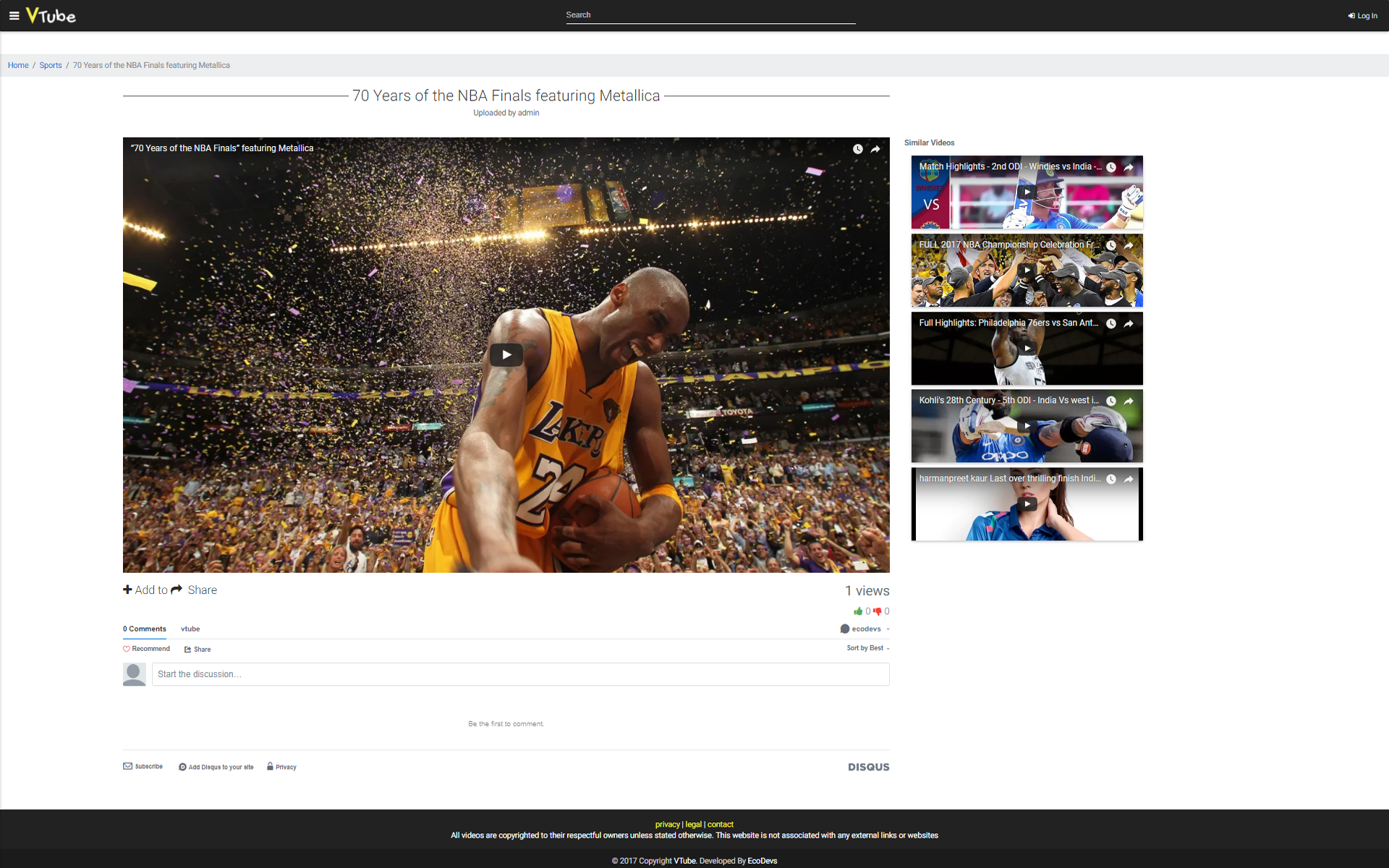Watch later clock on Match Highlights video
1389x868 pixels.
tap(1111, 167)
